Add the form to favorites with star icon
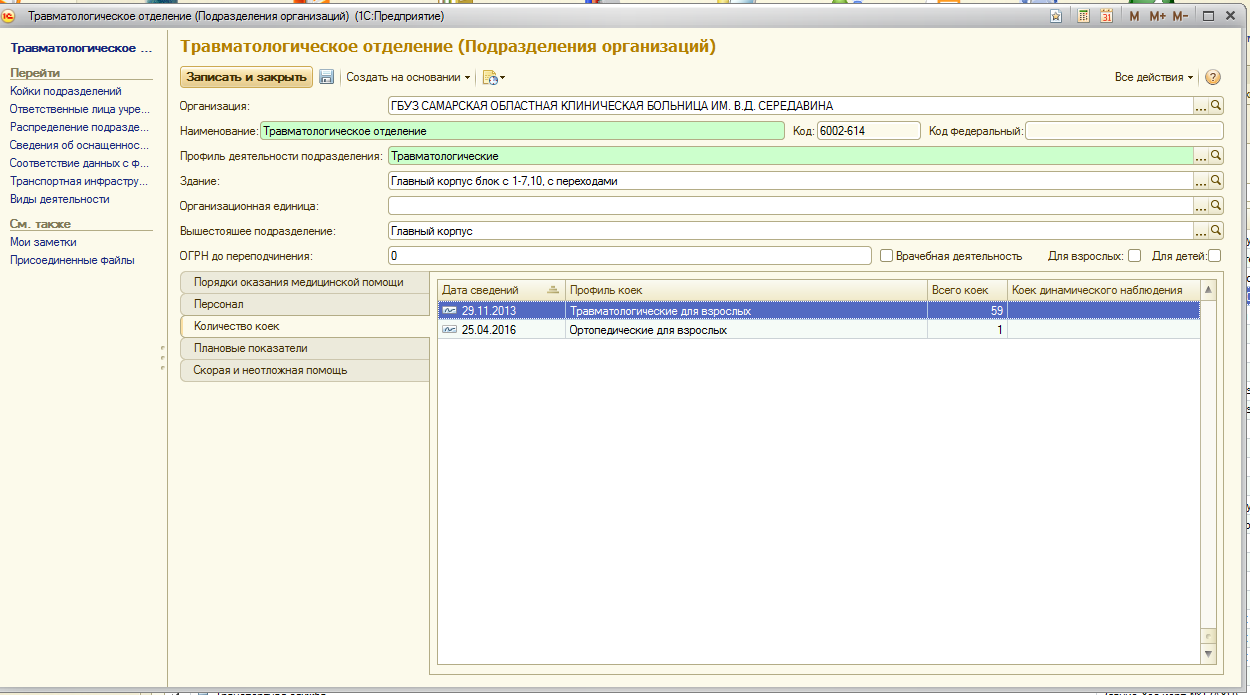The image size is (1250, 695). tap(1056, 16)
